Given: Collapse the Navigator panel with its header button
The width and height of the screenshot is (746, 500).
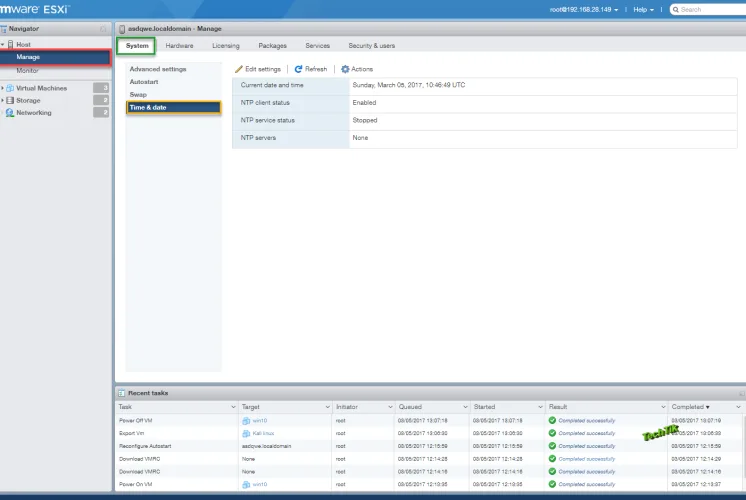Looking at the screenshot, I should 103,29.
